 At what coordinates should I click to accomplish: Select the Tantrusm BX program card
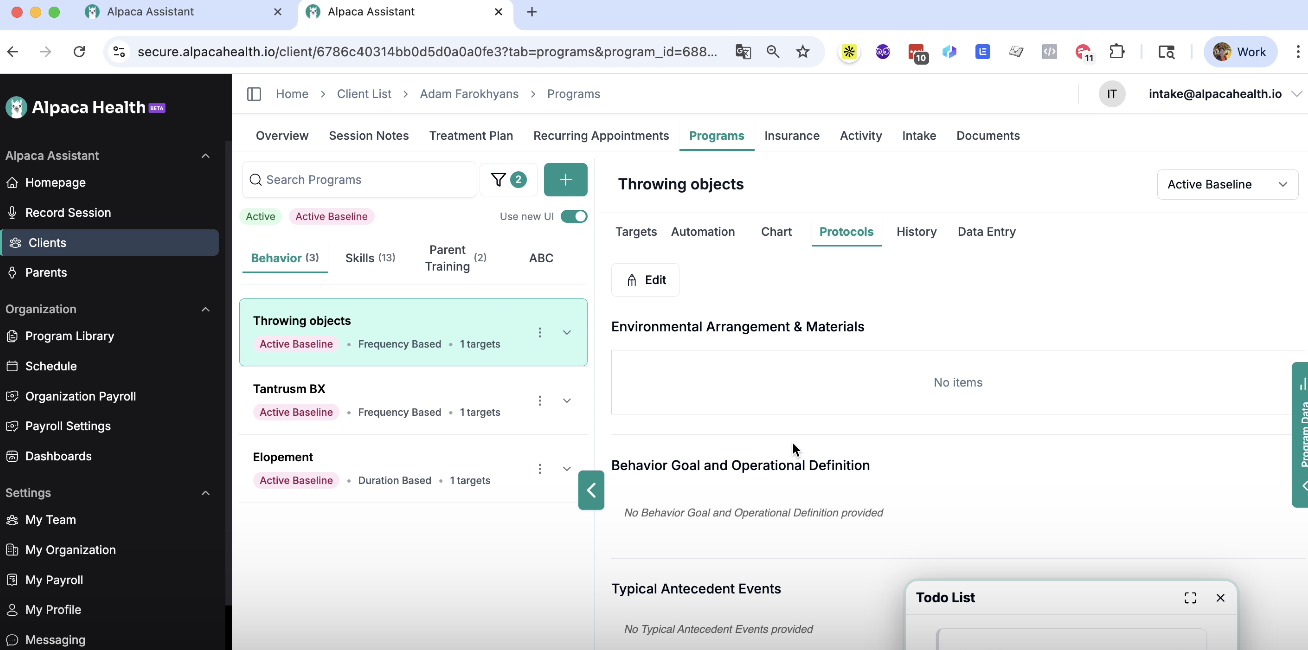tap(413, 401)
